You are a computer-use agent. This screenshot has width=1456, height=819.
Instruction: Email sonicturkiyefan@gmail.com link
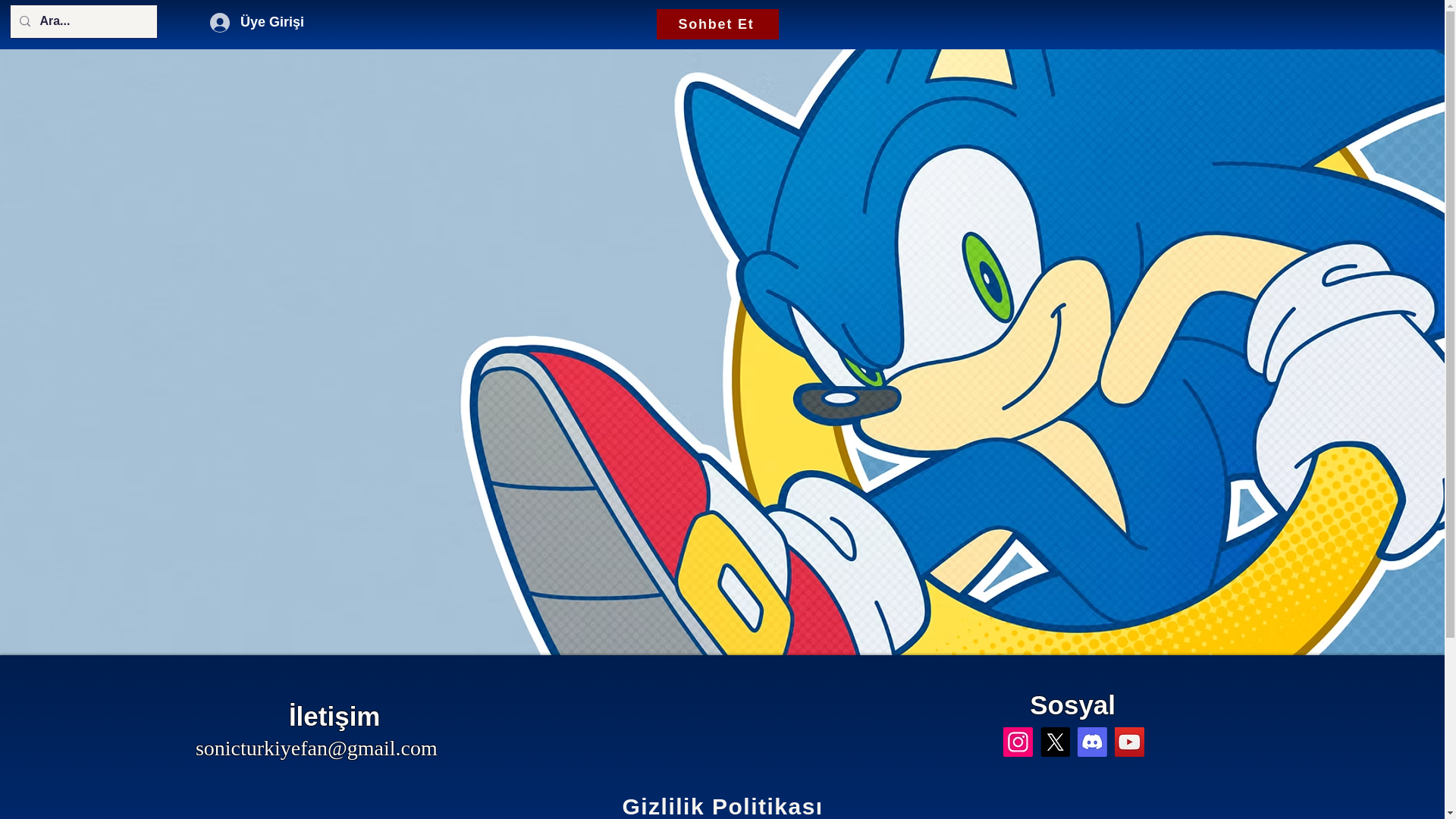316,748
